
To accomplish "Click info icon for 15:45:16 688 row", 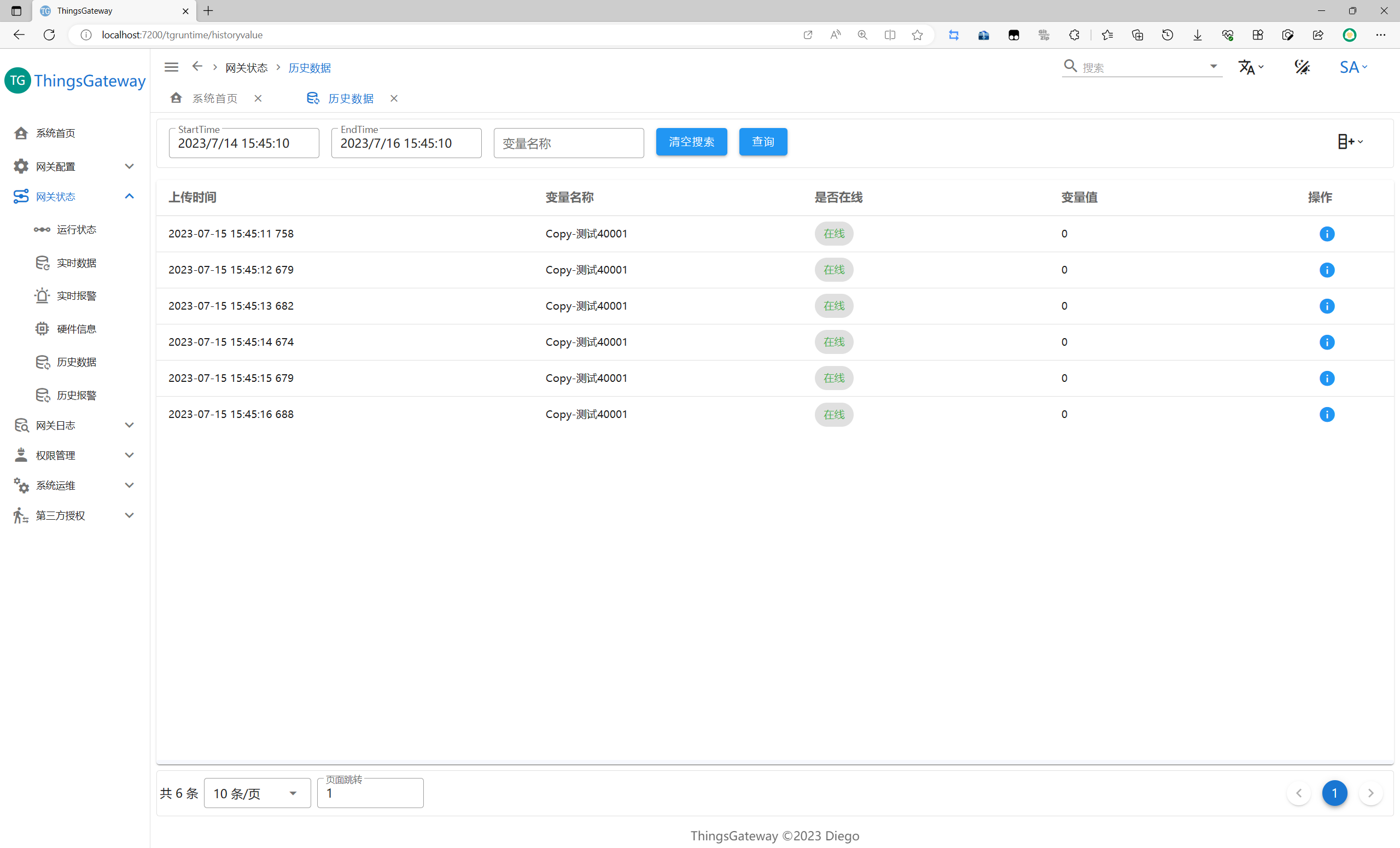I will point(1326,414).
